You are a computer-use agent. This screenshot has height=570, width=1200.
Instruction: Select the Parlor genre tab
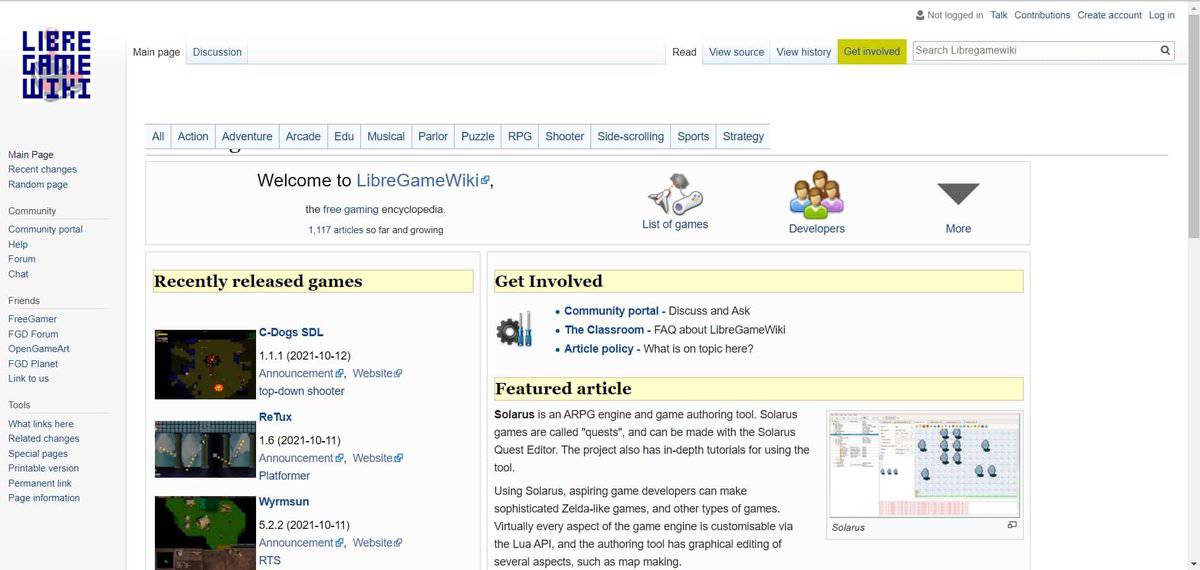(433, 137)
